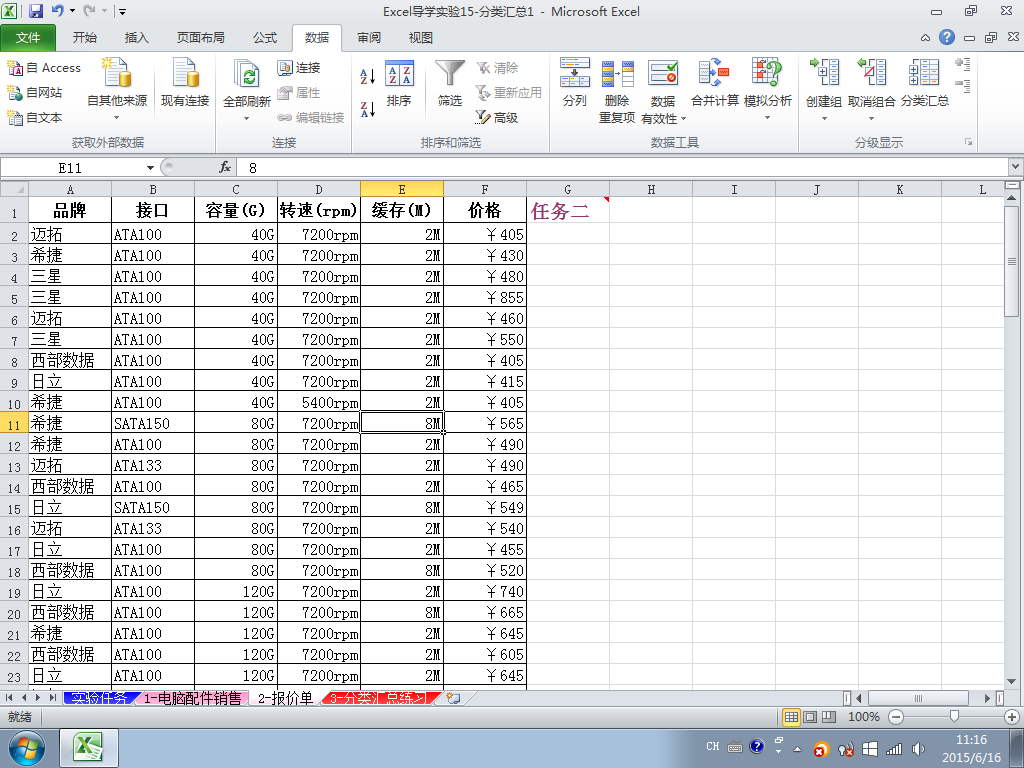
Task: Expand the From Other Sources (自其他来源) dropdown
Action: click(116, 118)
